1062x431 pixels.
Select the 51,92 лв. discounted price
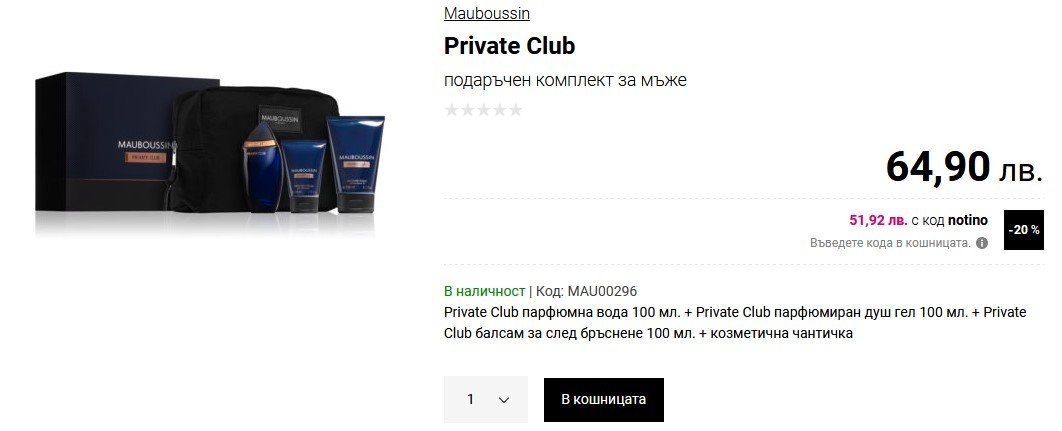(x=878, y=220)
